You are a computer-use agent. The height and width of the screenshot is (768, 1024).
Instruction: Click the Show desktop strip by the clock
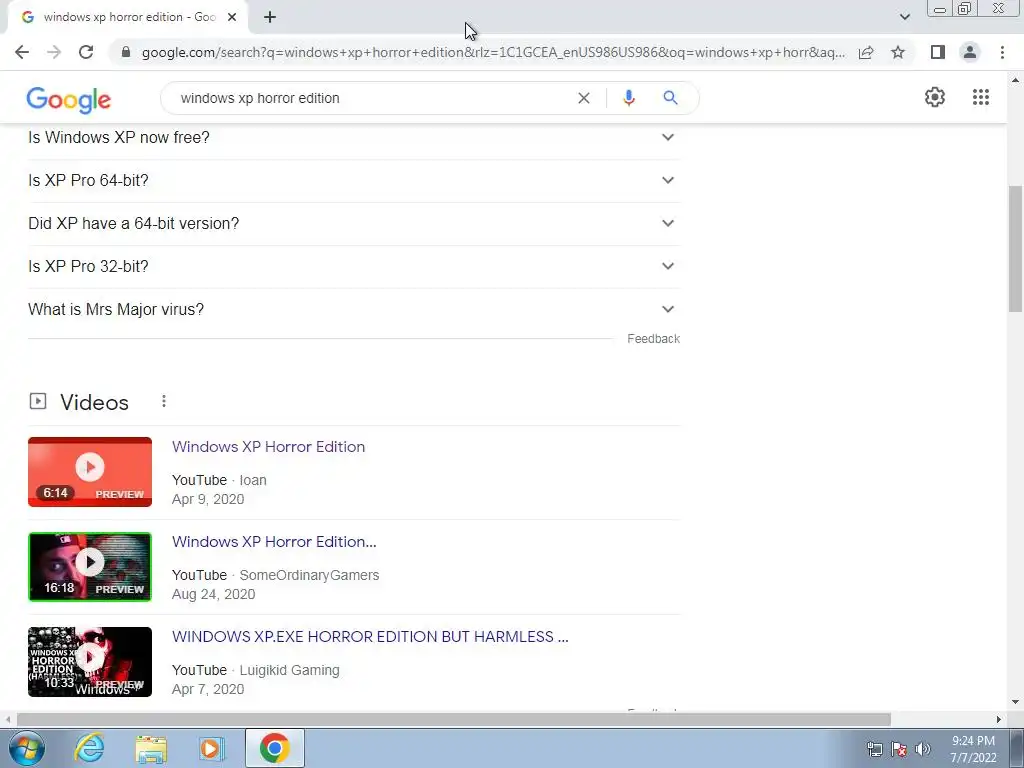click(x=1017, y=748)
